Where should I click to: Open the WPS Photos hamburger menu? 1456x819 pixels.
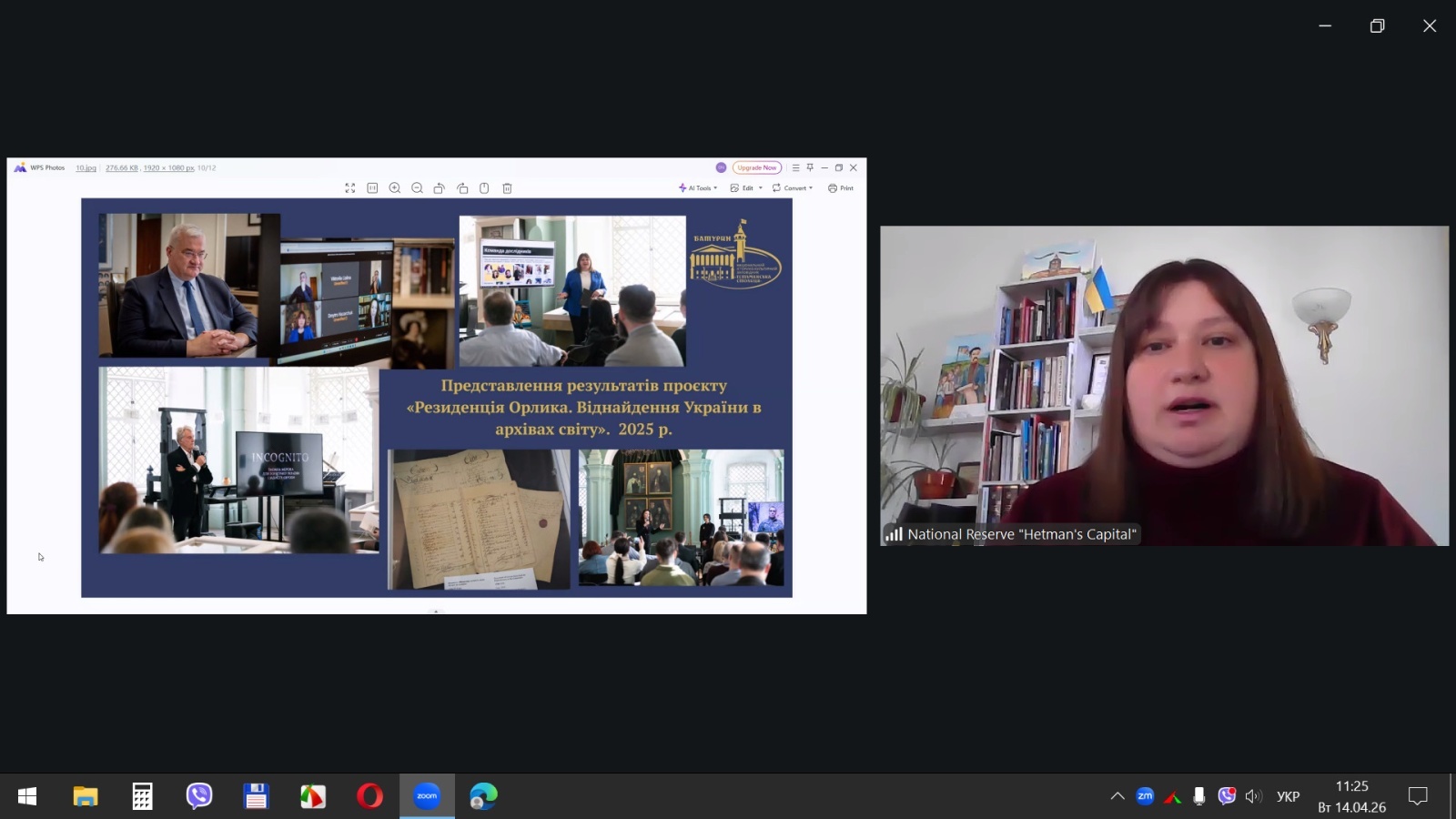click(795, 167)
